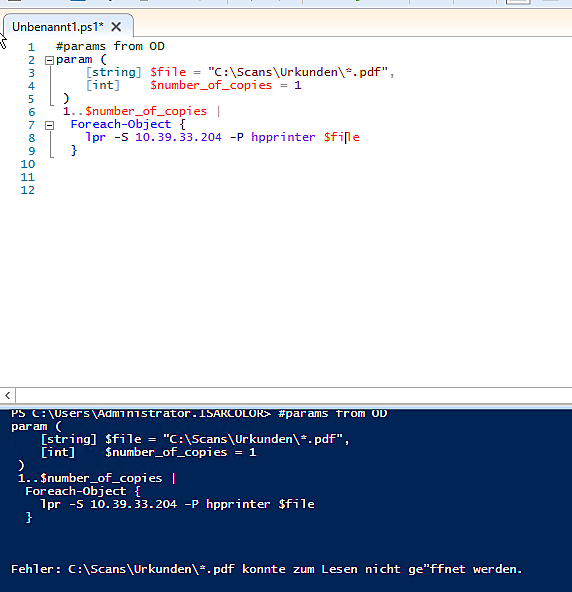
Task: Click the lpr command on editor line 8
Action: [x=96, y=137]
